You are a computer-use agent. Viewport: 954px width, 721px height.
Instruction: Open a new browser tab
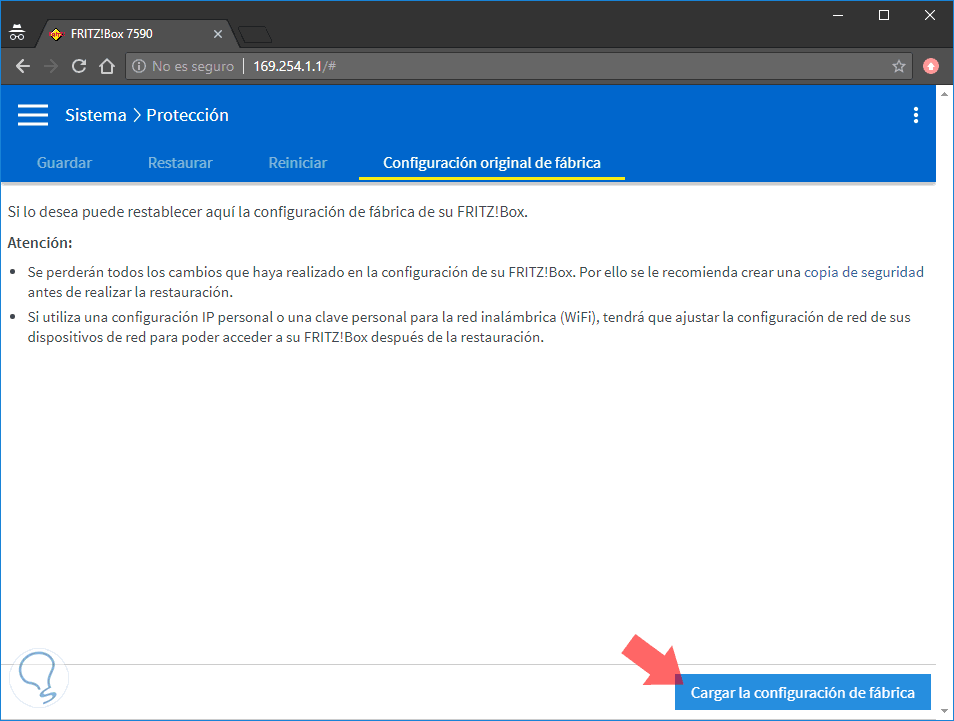pos(255,35)
